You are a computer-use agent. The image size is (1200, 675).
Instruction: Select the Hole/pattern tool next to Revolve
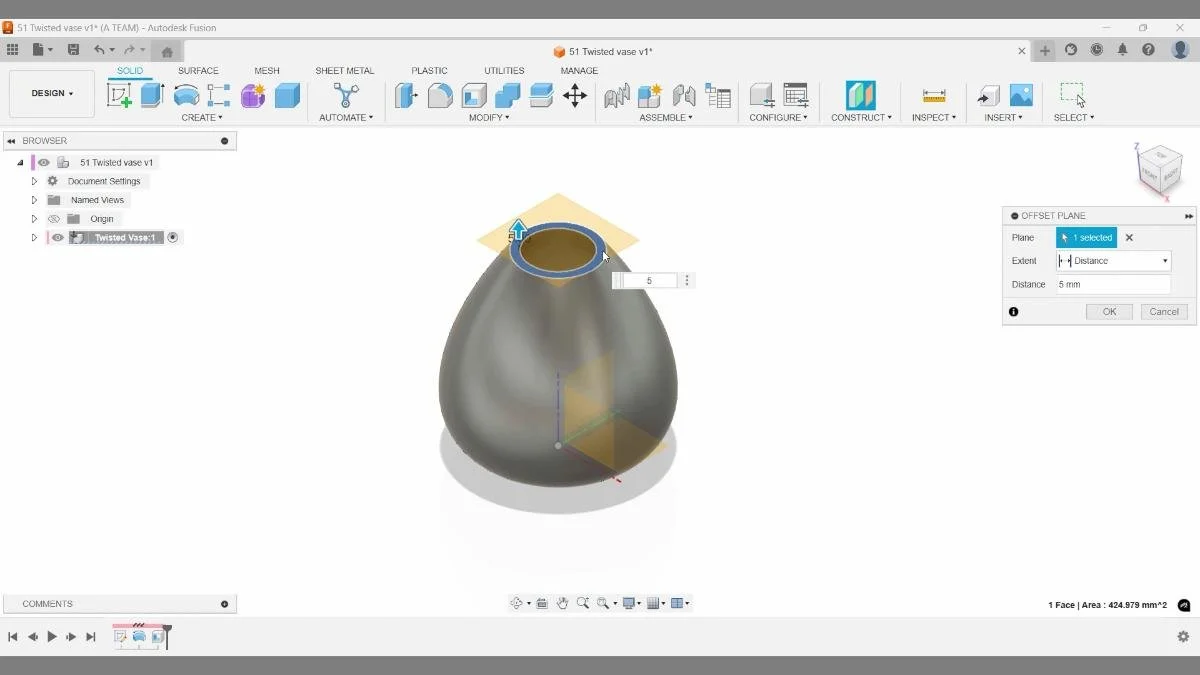click(x=219, y=95)
